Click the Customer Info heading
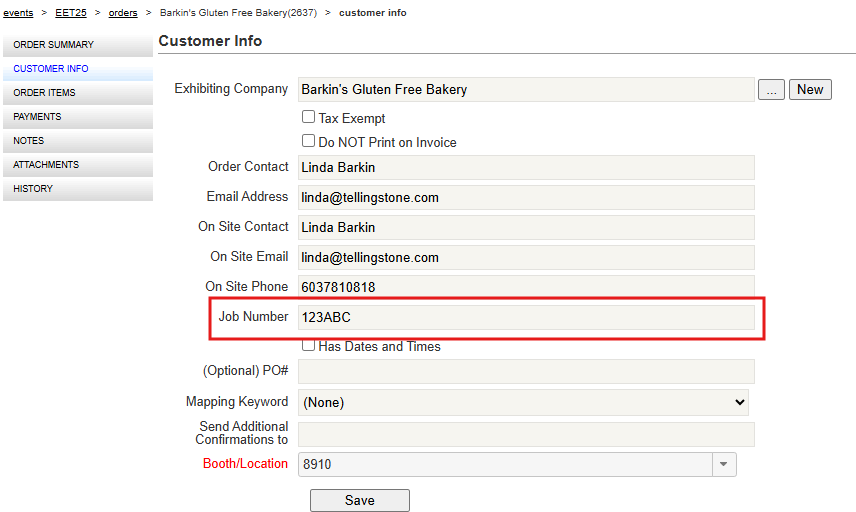The image size is (856, 512). 210,41
